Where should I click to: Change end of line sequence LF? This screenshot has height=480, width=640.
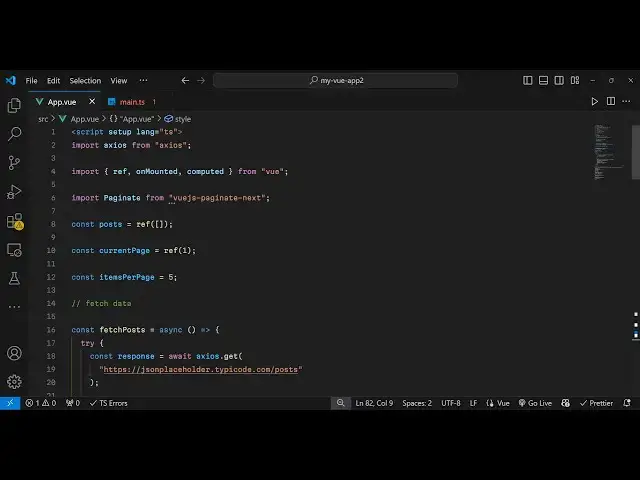pos(473,403)
